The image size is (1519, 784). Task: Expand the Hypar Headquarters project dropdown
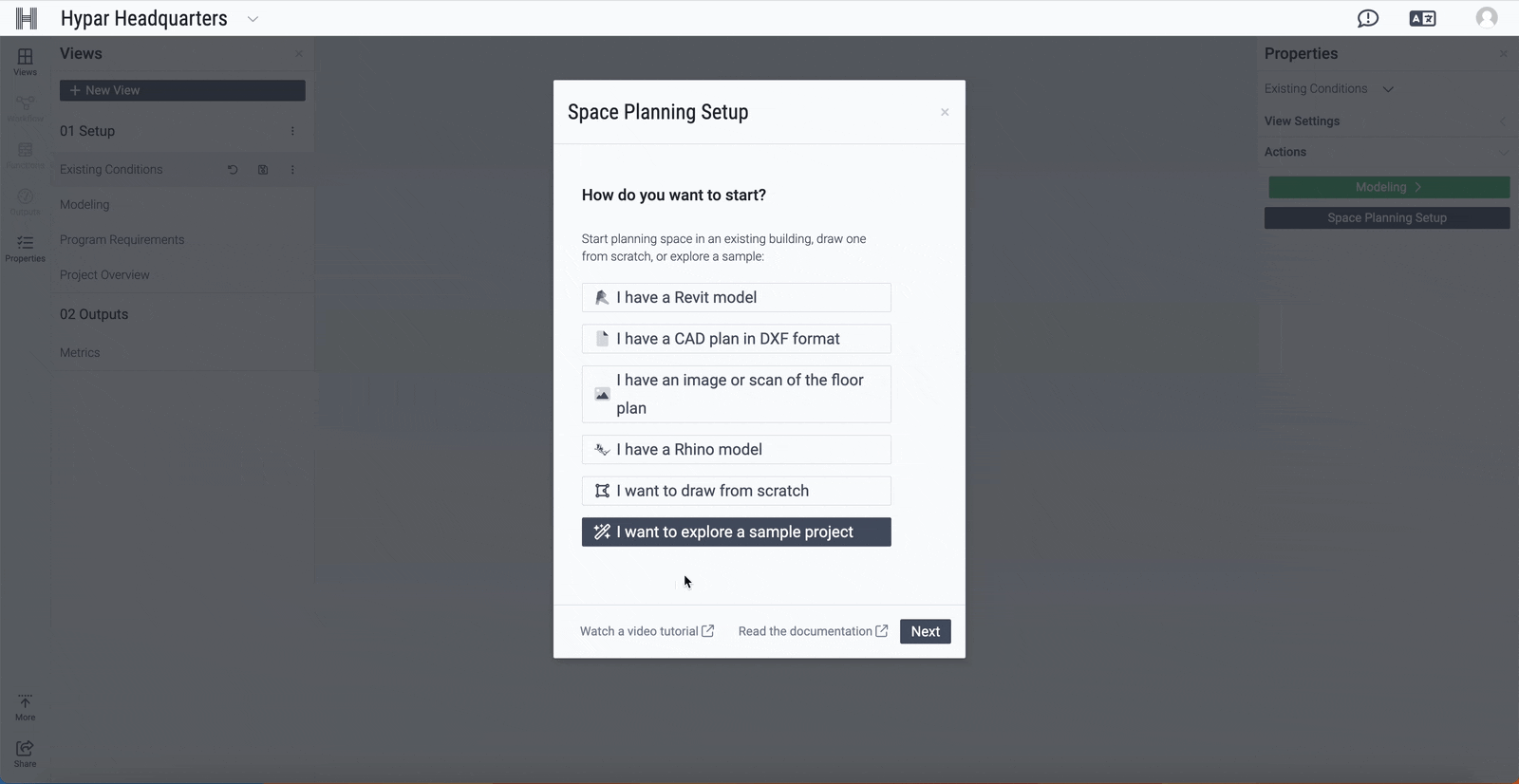click(253, 19)
